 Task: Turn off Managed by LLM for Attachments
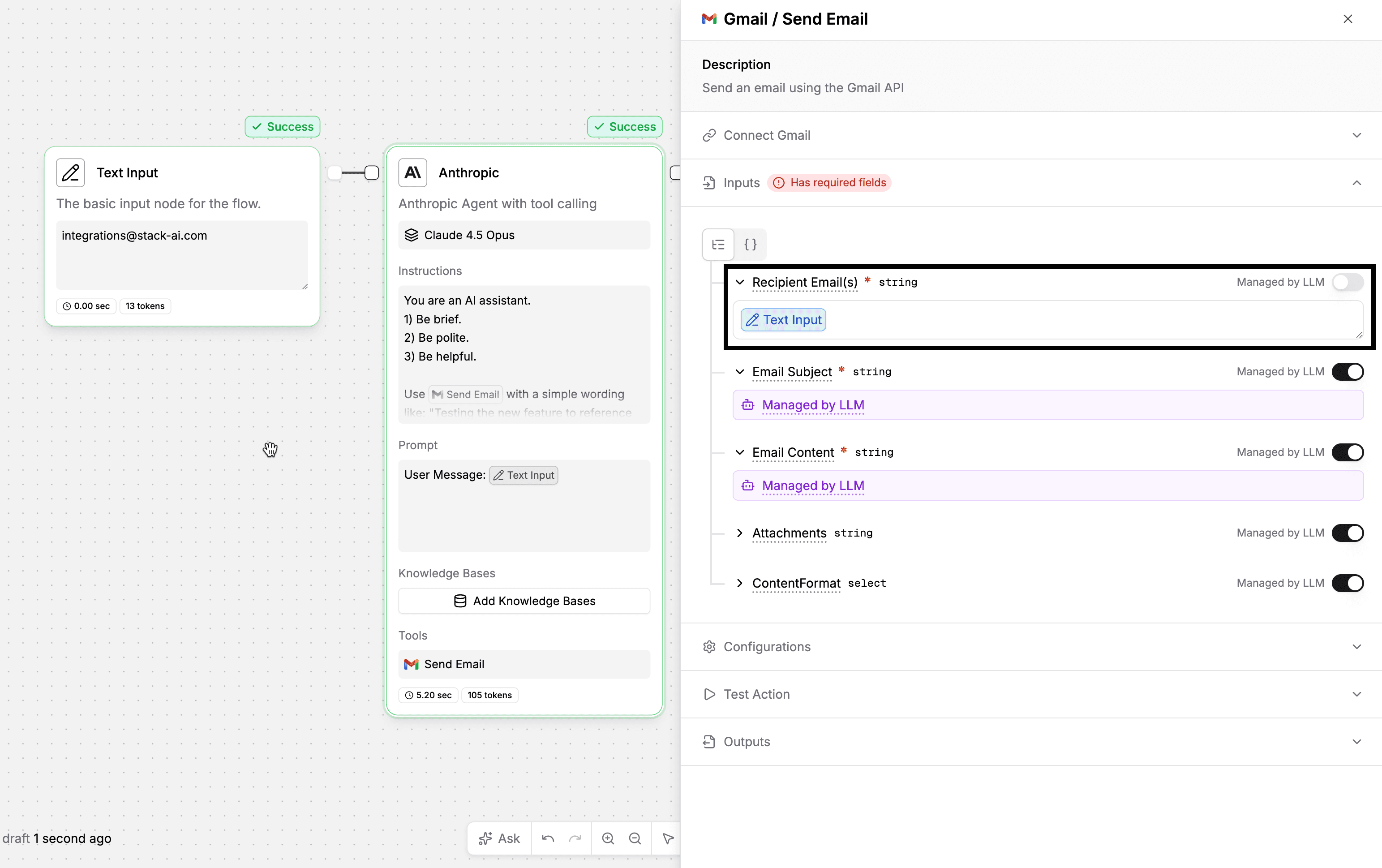[1347, 533]
